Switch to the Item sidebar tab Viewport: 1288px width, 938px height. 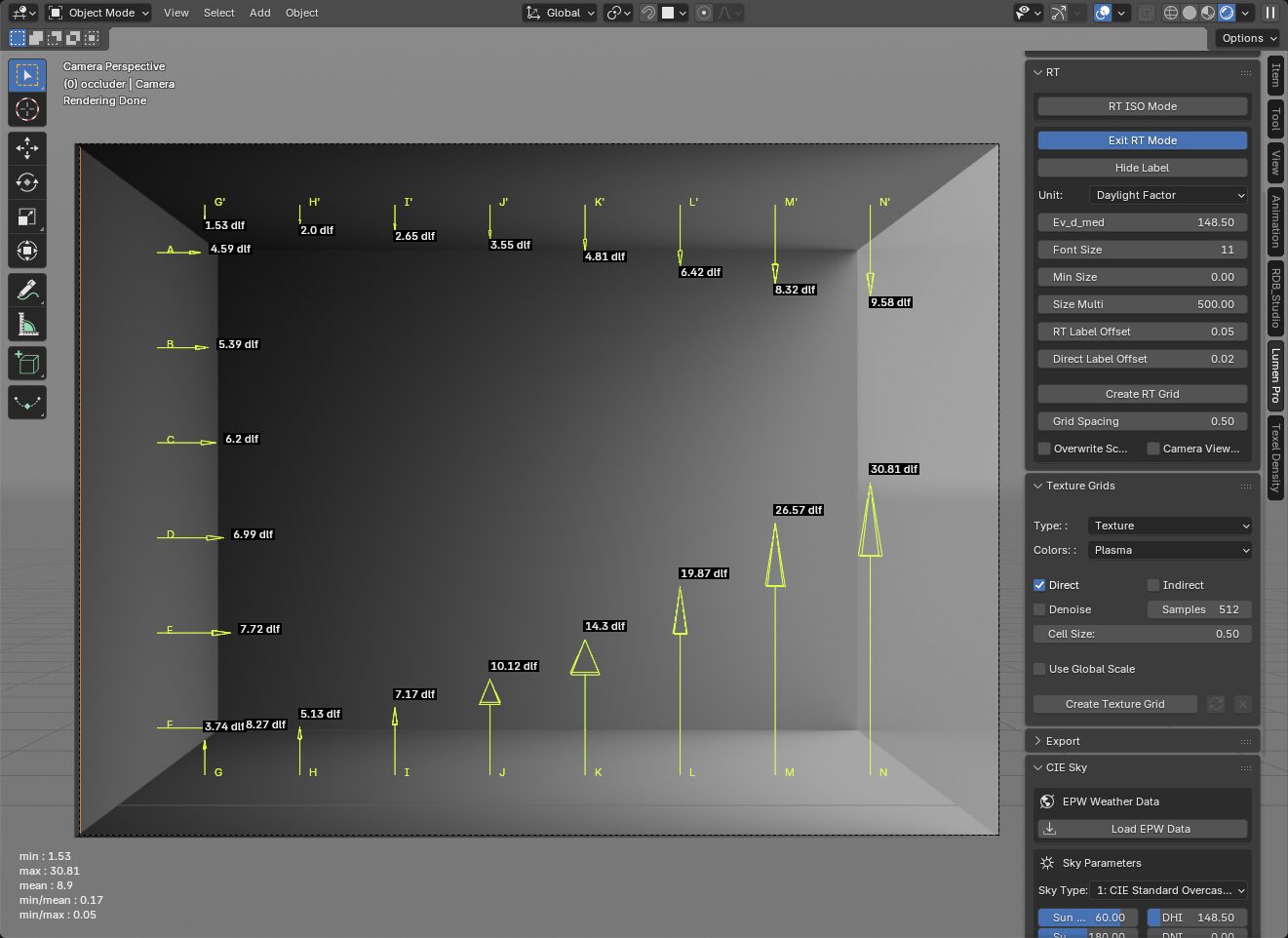pos(1275,75)
